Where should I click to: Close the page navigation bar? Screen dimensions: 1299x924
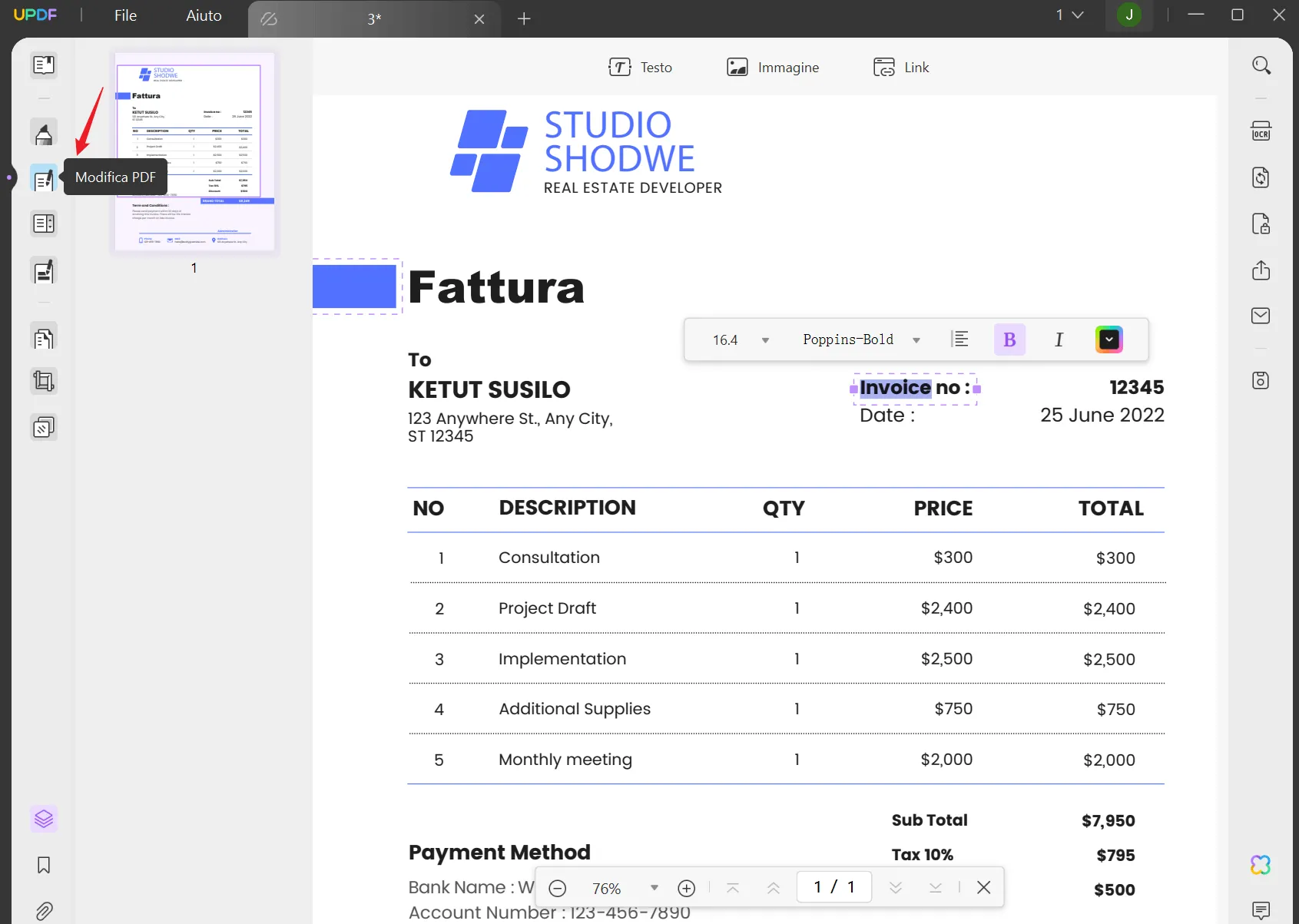[983, 888]
